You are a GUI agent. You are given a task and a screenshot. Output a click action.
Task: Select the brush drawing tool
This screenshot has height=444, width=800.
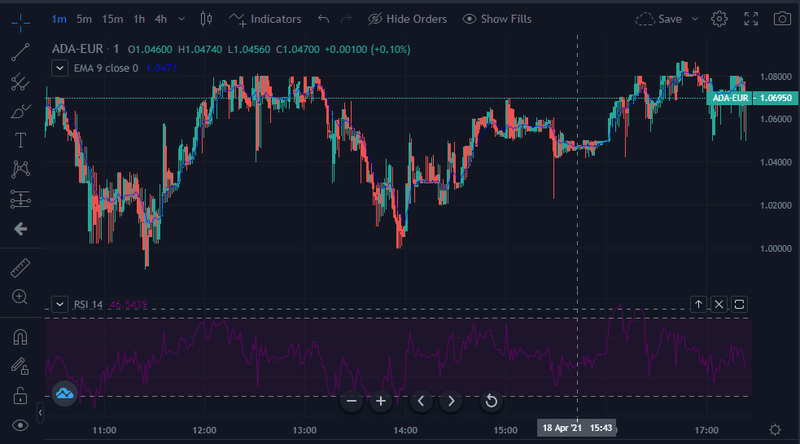pos(20,111)
